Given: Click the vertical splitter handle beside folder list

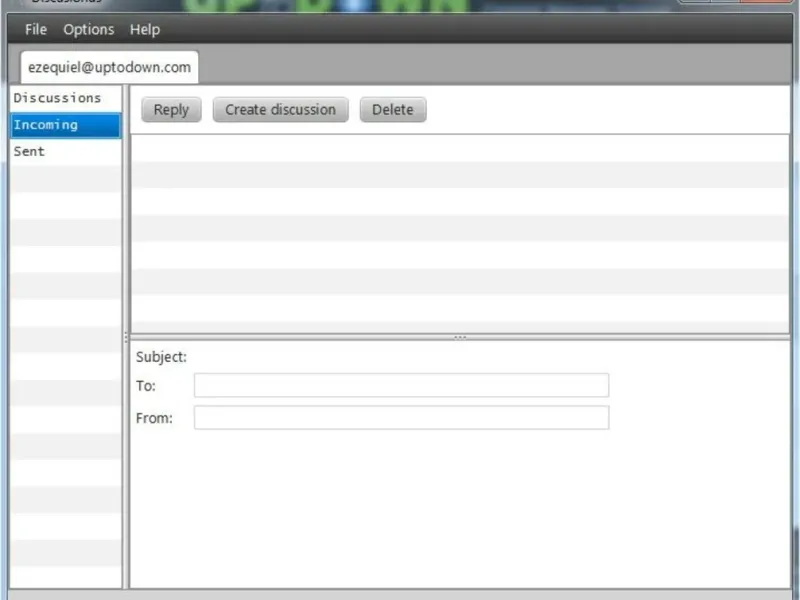Looking at the screenshot, I should [126, 337].
